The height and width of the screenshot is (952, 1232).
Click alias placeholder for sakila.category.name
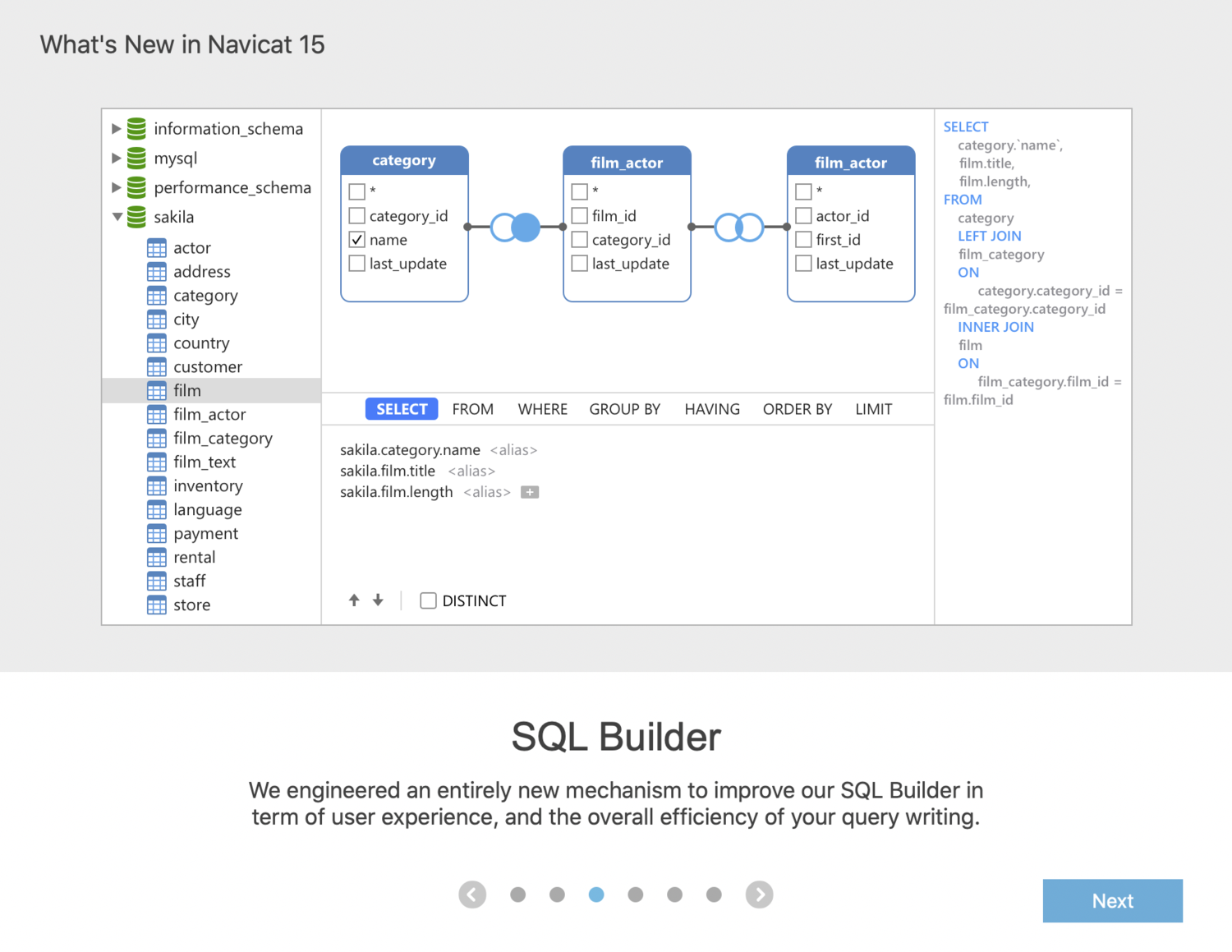pyautogui.click(x=513, y=450)
